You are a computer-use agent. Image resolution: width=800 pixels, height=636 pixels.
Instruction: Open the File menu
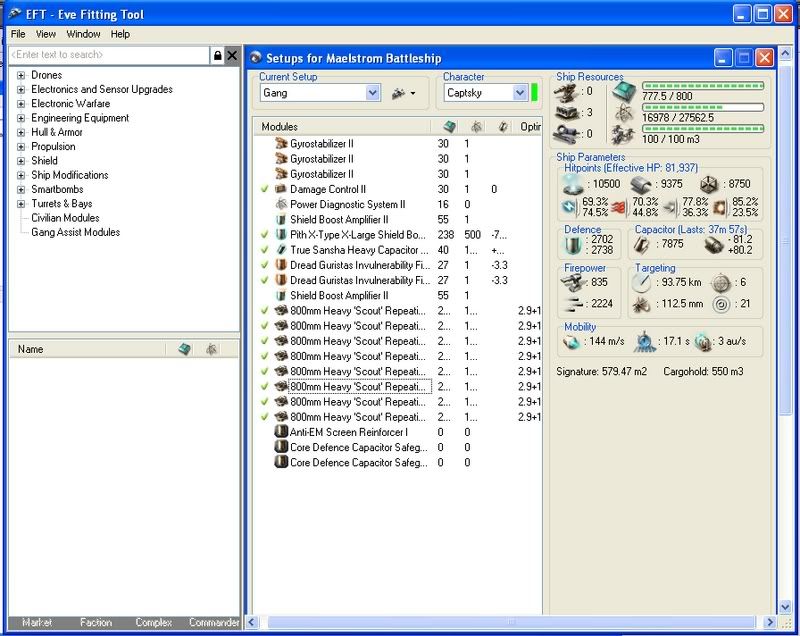click(x=18, y=34)
